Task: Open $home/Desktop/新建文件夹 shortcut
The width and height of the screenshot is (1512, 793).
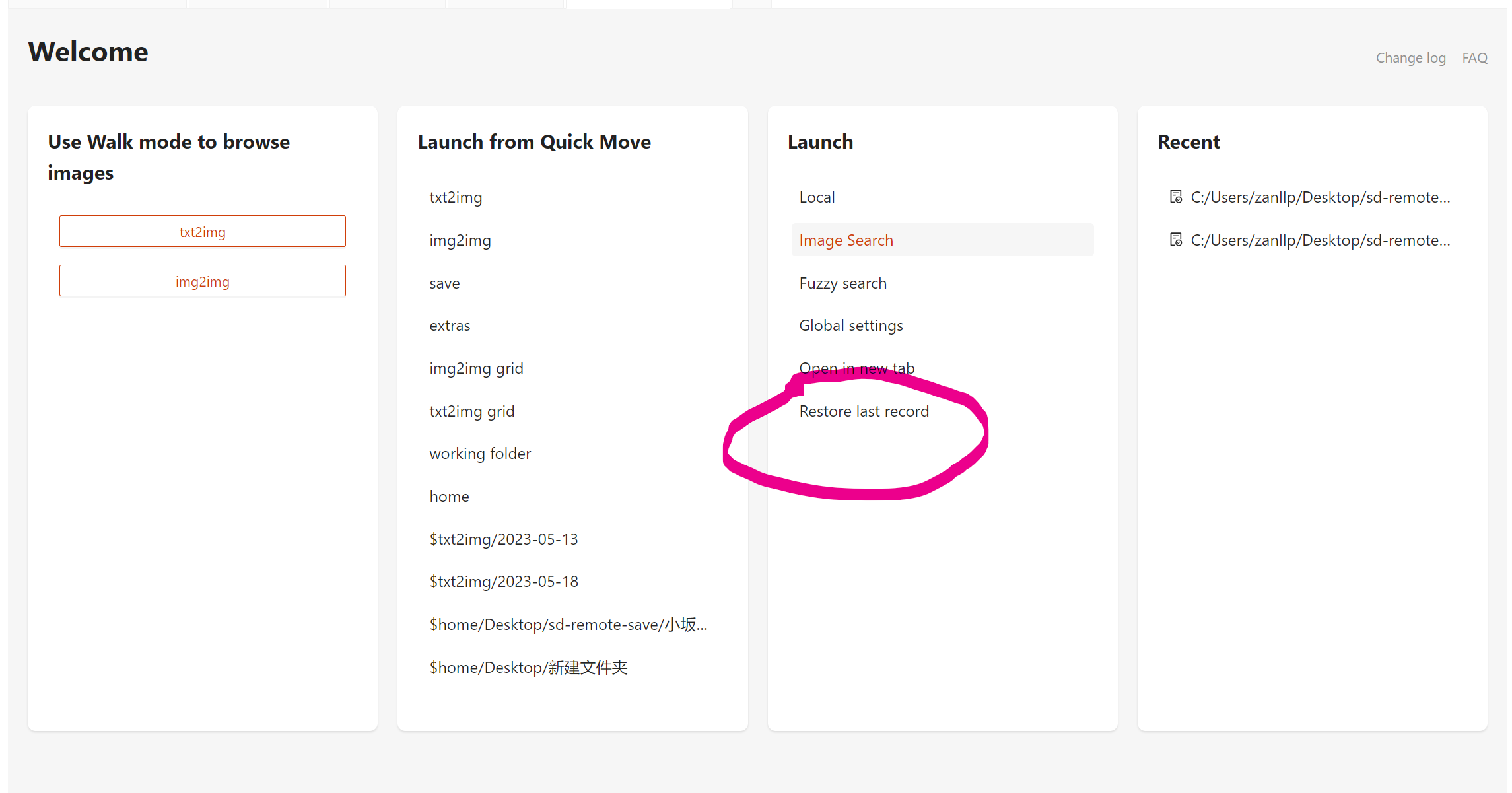Action: click(528, 668)
